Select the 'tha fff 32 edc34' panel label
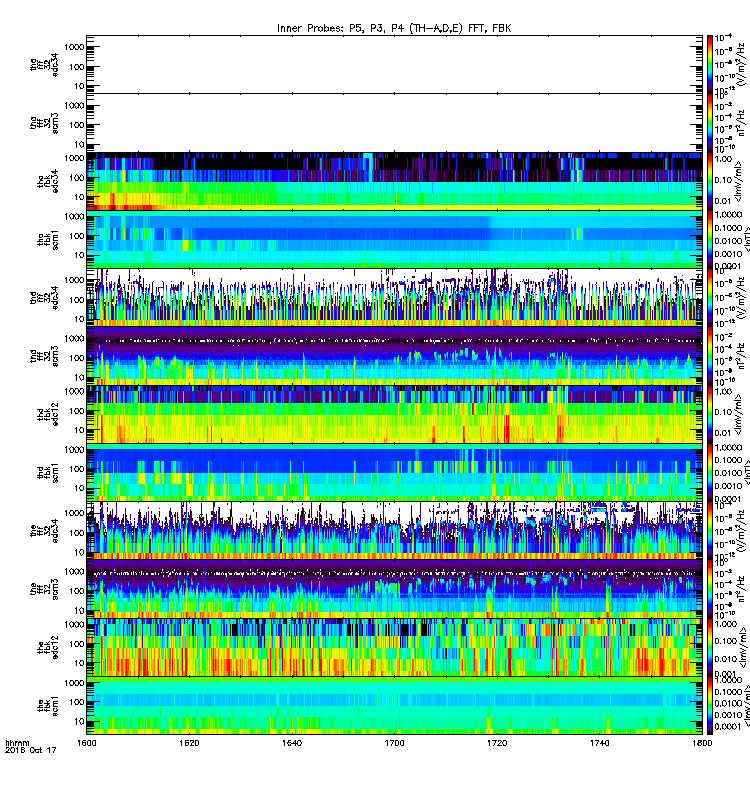Viewport: 750px width, 800px height. [x=44, y=64]
